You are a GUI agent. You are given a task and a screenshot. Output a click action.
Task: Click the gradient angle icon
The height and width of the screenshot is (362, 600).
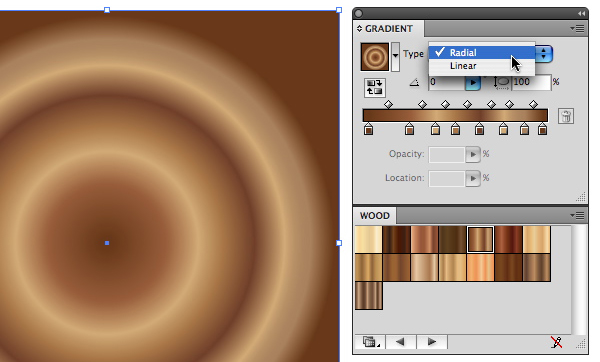click(414, 82)
